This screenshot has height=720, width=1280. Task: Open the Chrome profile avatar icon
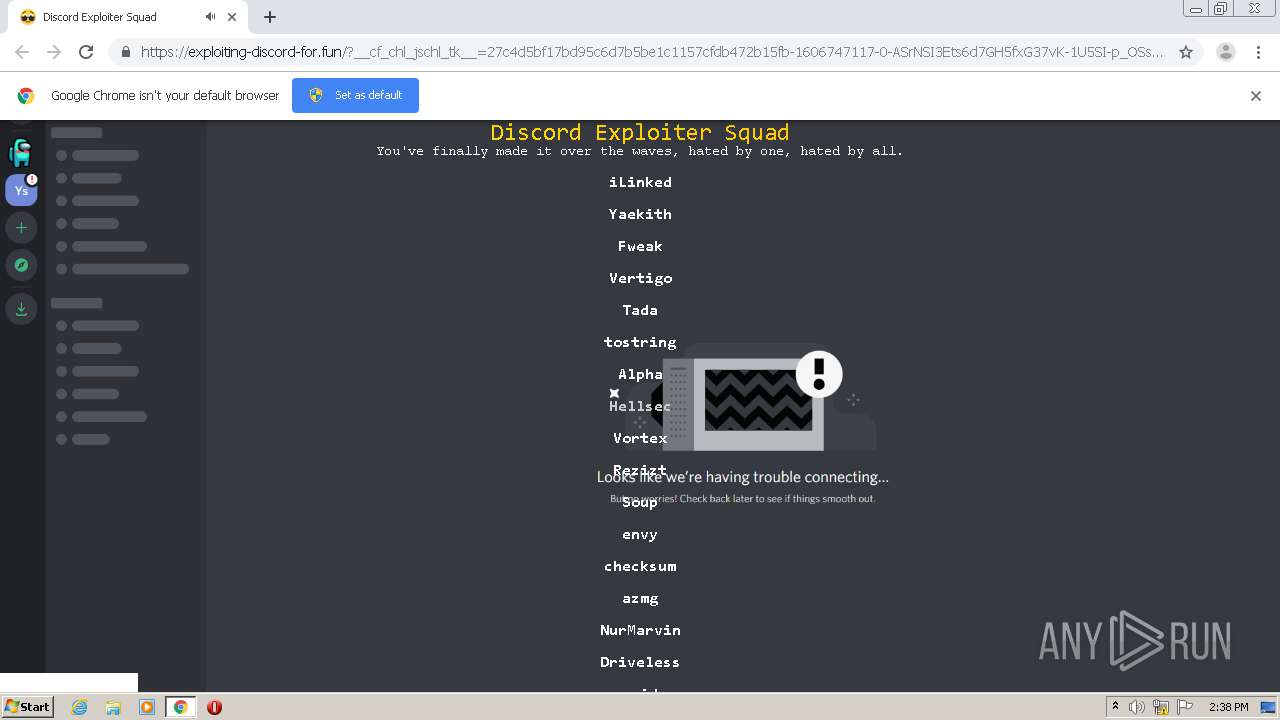1226,52
